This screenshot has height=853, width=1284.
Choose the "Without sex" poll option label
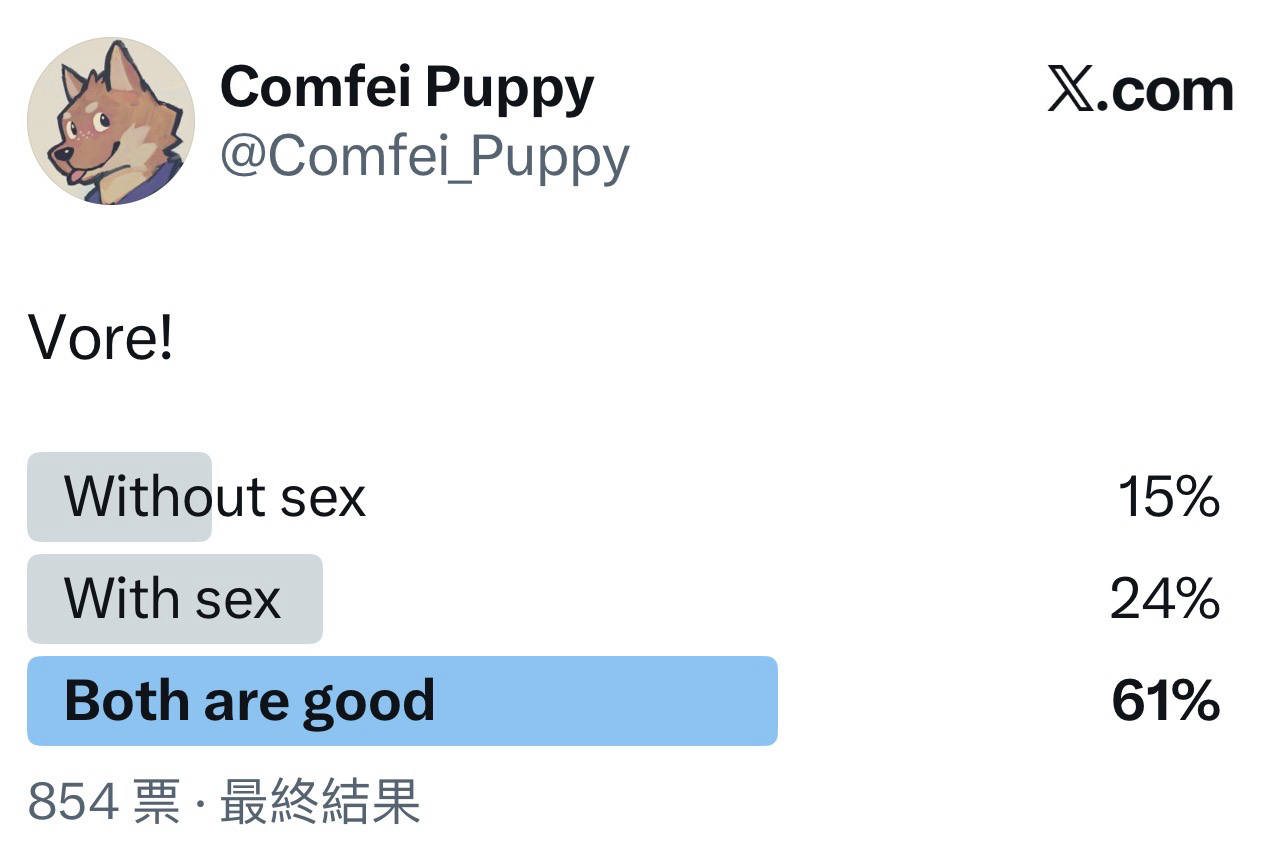tap(215, 496)
